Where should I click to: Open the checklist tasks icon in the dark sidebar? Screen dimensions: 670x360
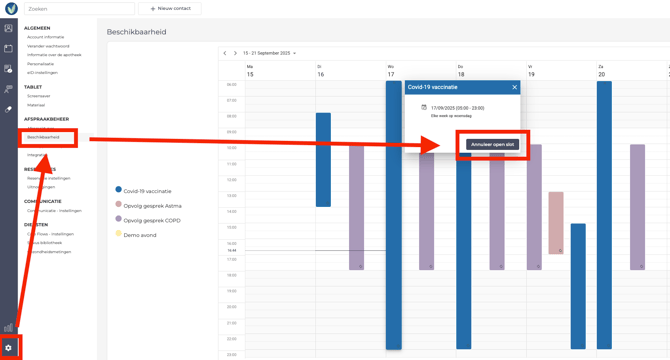point(8,69)
